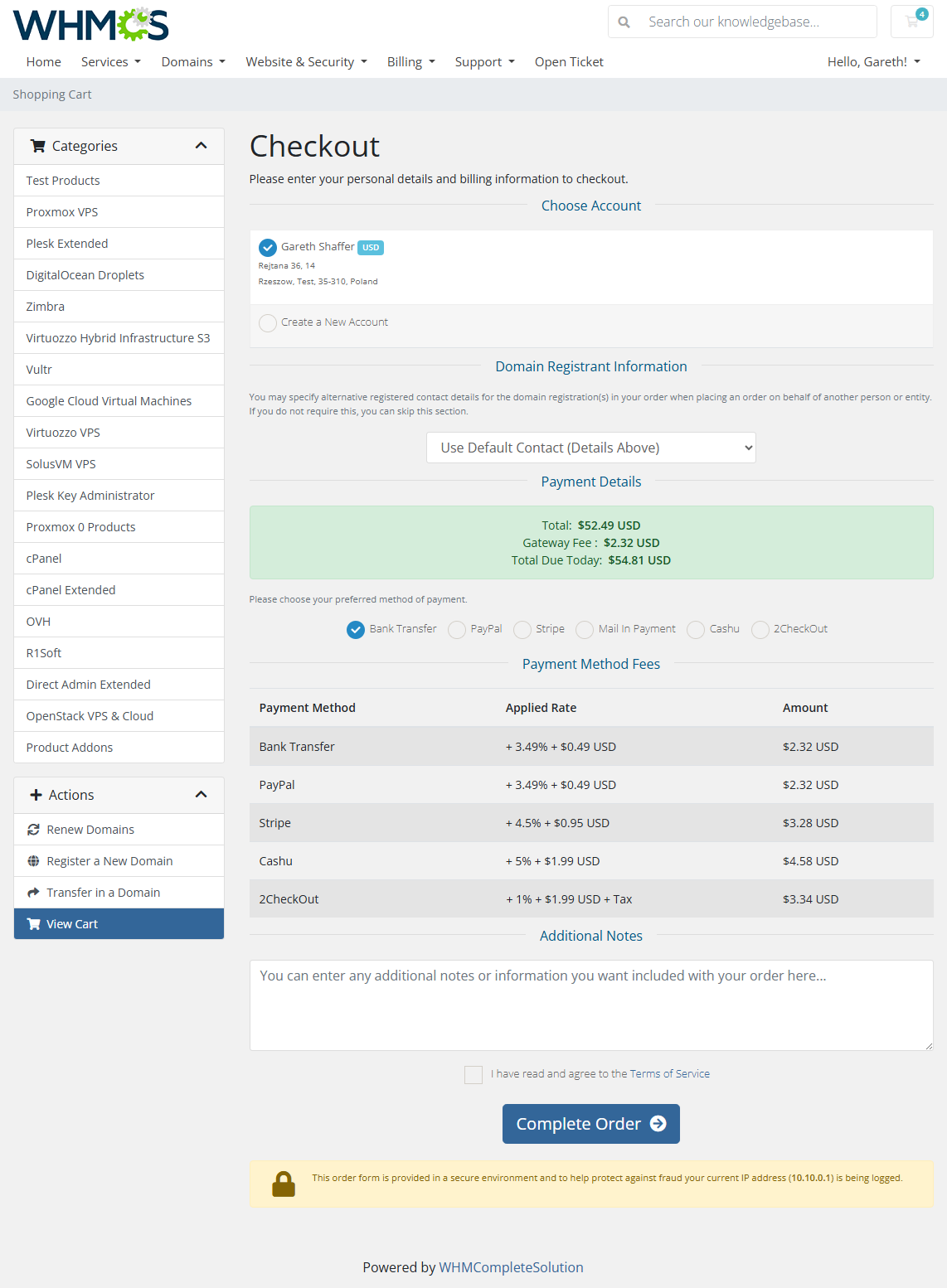The image size is (947, 1288).
Task: Click inside the additional notes text area
Action: (590, 1005)
